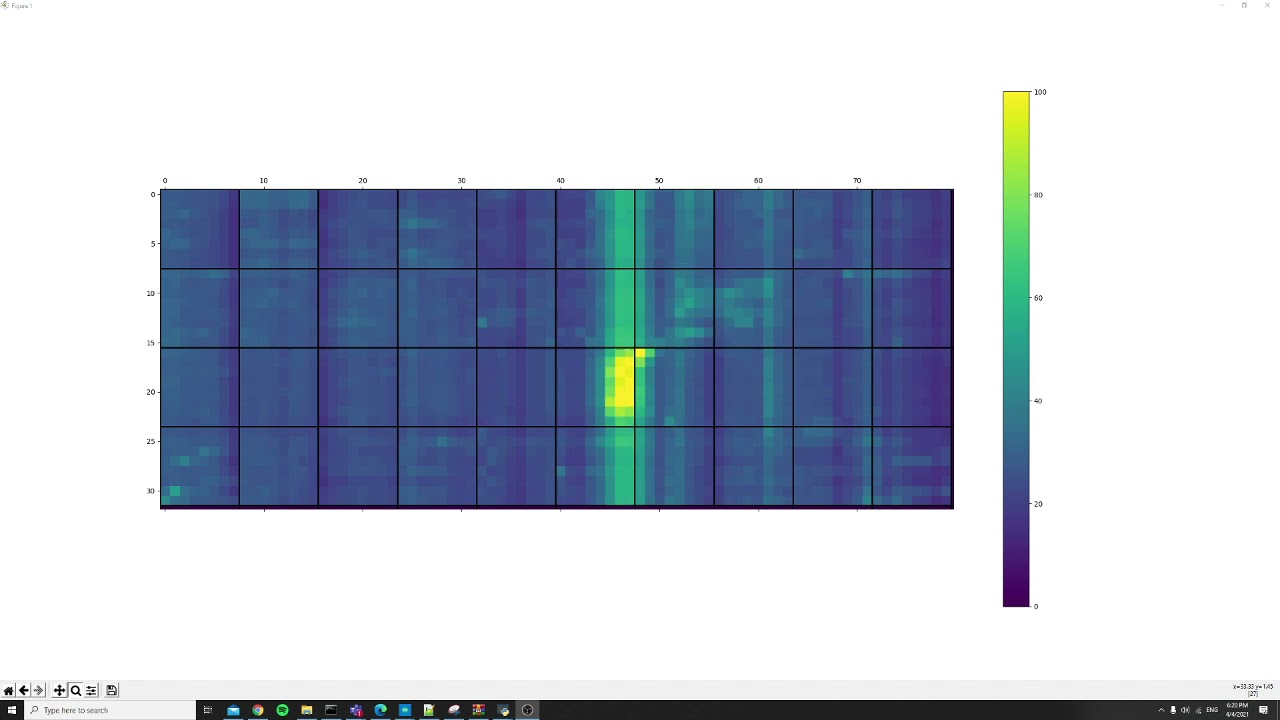This screenshot has height=720, width=1280.
Task: Open the volume control in tray
Action: 1185,710
